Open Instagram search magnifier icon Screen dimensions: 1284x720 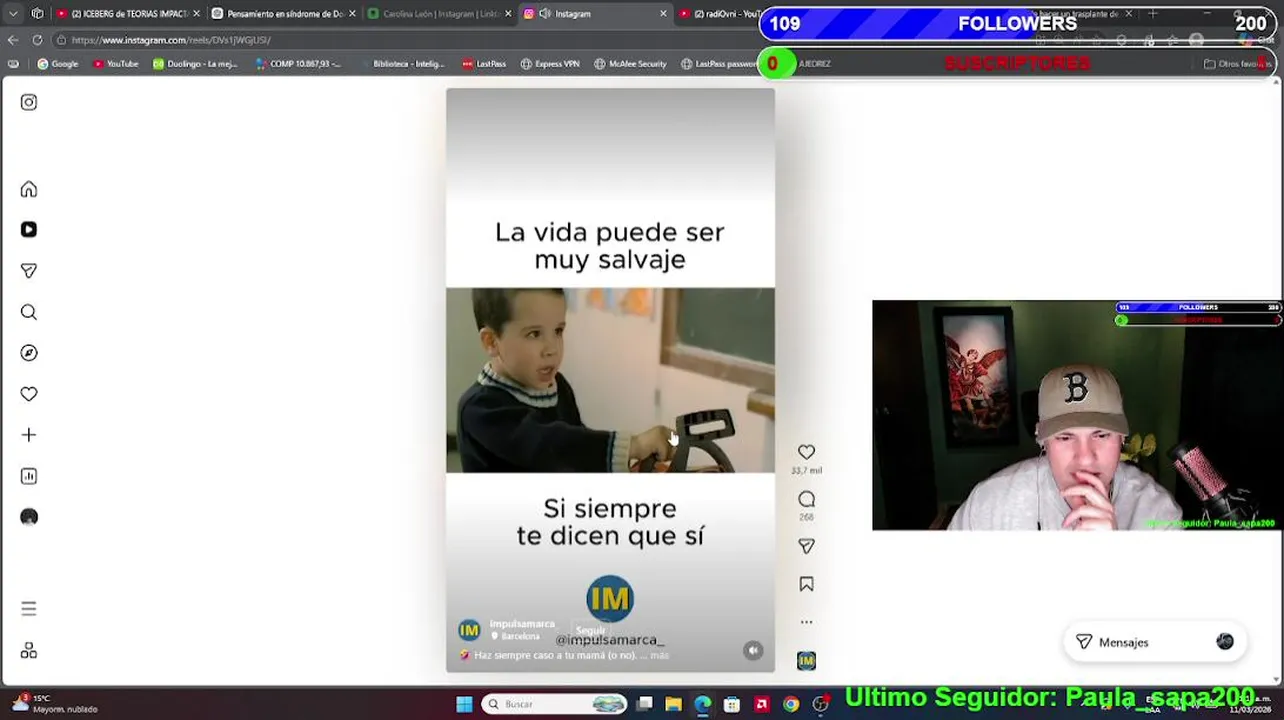click(29, 312)
